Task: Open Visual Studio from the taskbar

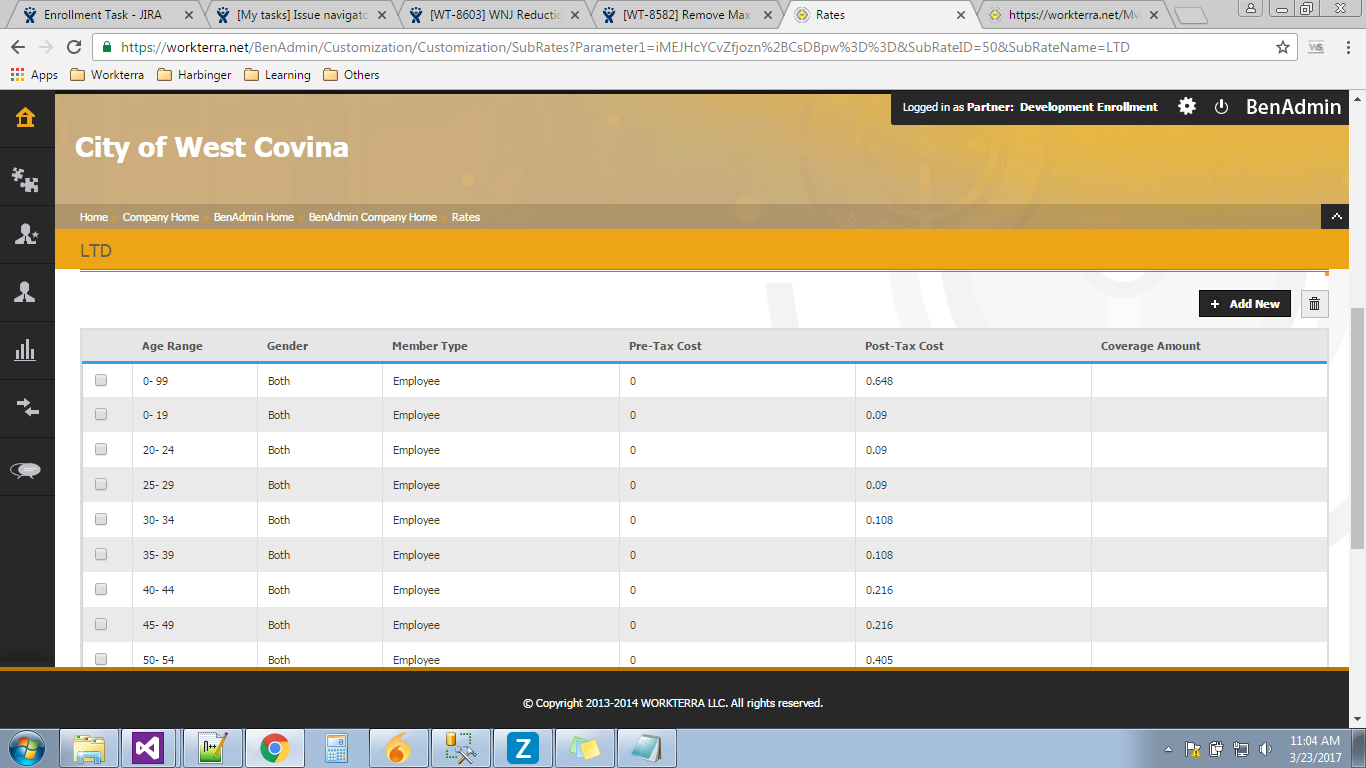Action: pyautogui.click(x=148, y=748)
